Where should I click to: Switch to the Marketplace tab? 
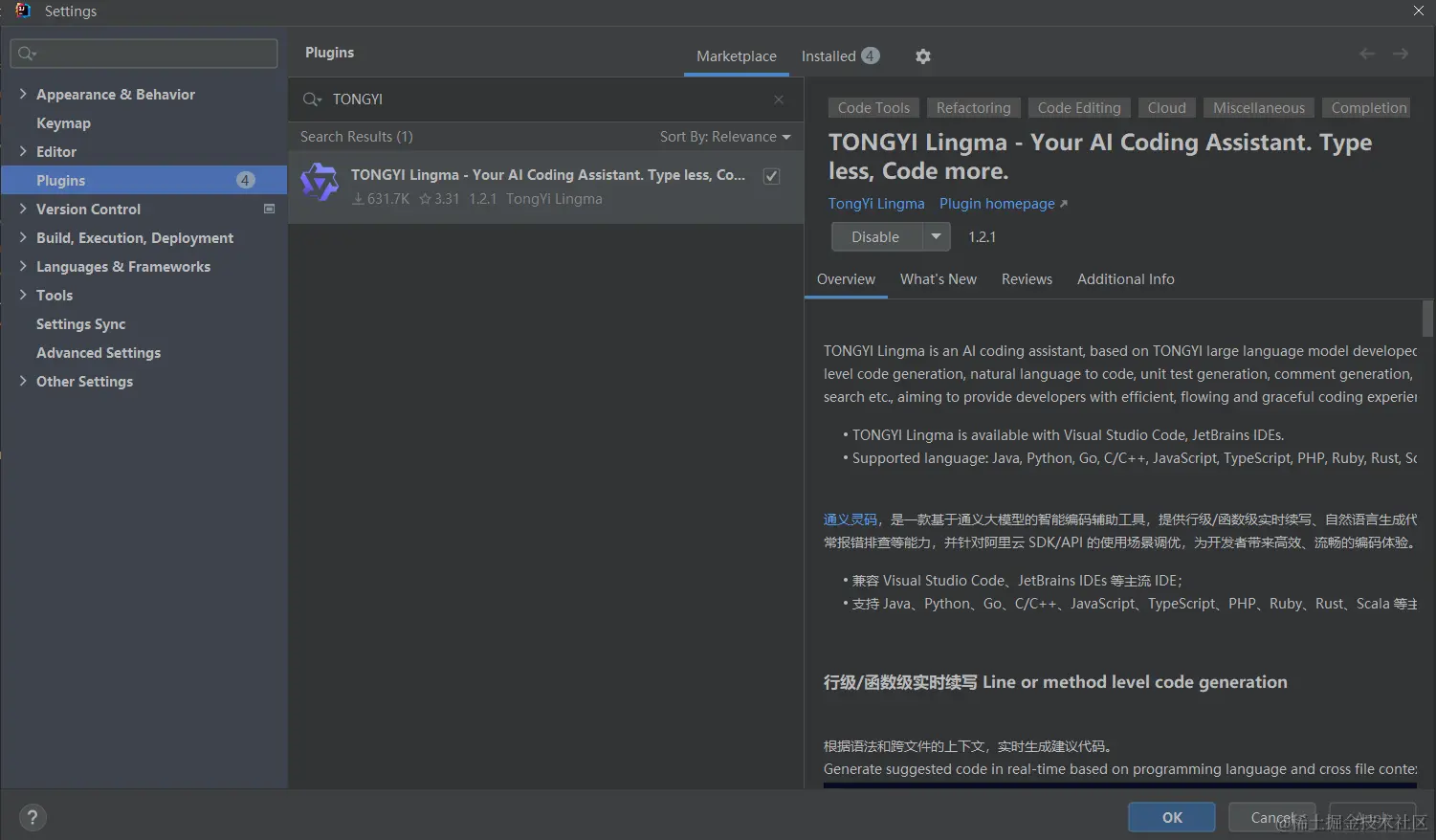tap(737, 56)
